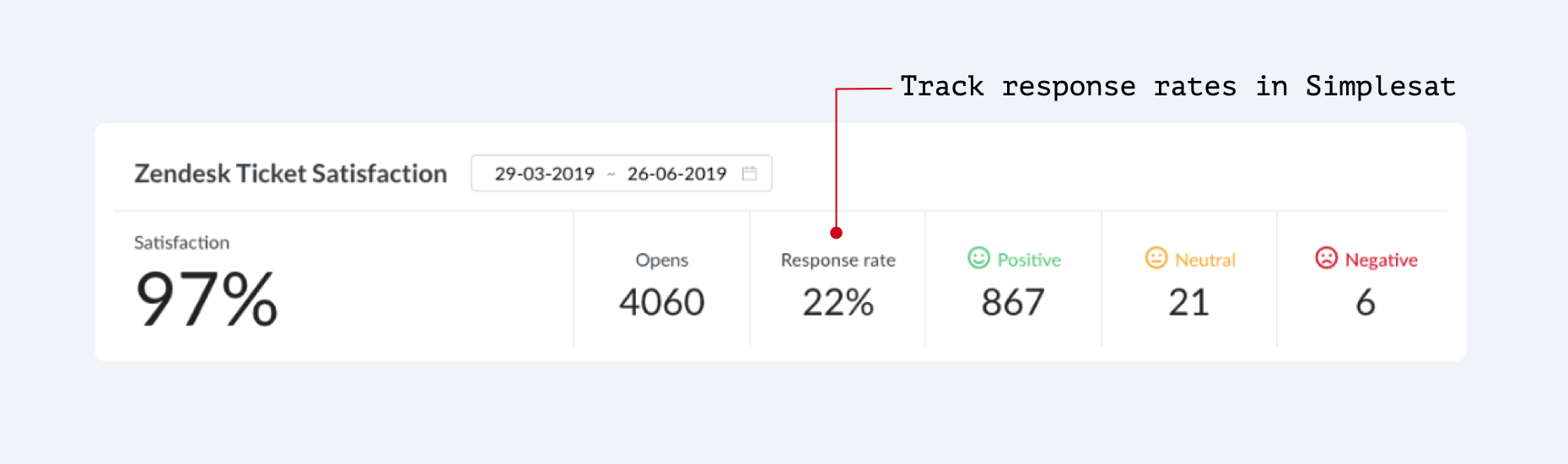Click the red annotation dot marker
This screenshot has height=464, width=1568.
pyautogui.click(x=836, y=233)
